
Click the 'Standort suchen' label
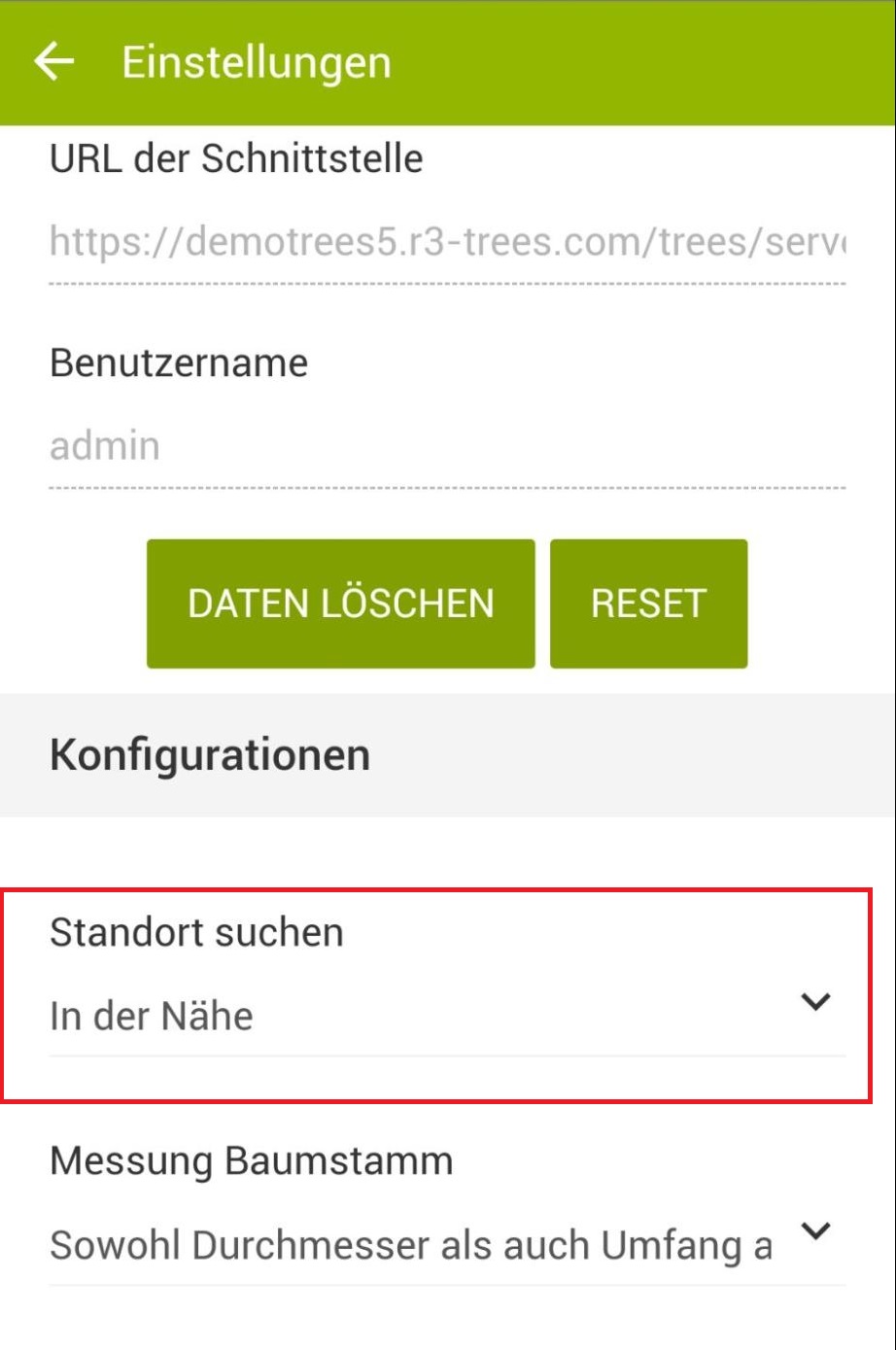(196, 932)
